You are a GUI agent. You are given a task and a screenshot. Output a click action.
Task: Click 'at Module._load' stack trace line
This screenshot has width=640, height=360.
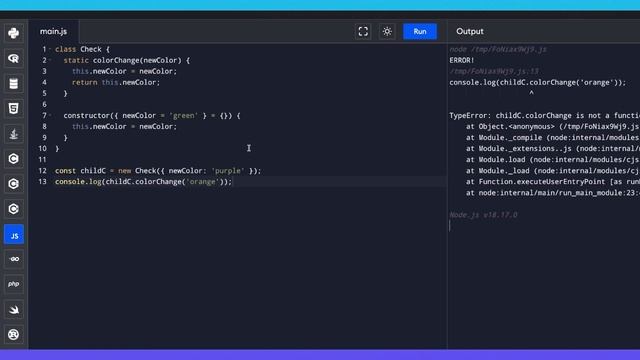click(x=553, y=171)
